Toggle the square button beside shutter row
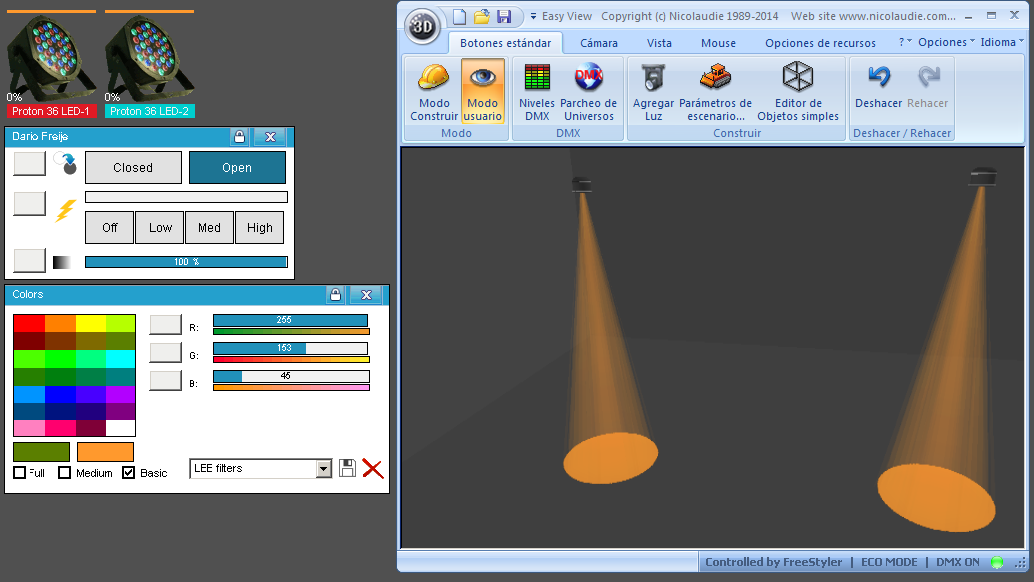This screenshot has height=582, width=1034. [x=30, y=163]
